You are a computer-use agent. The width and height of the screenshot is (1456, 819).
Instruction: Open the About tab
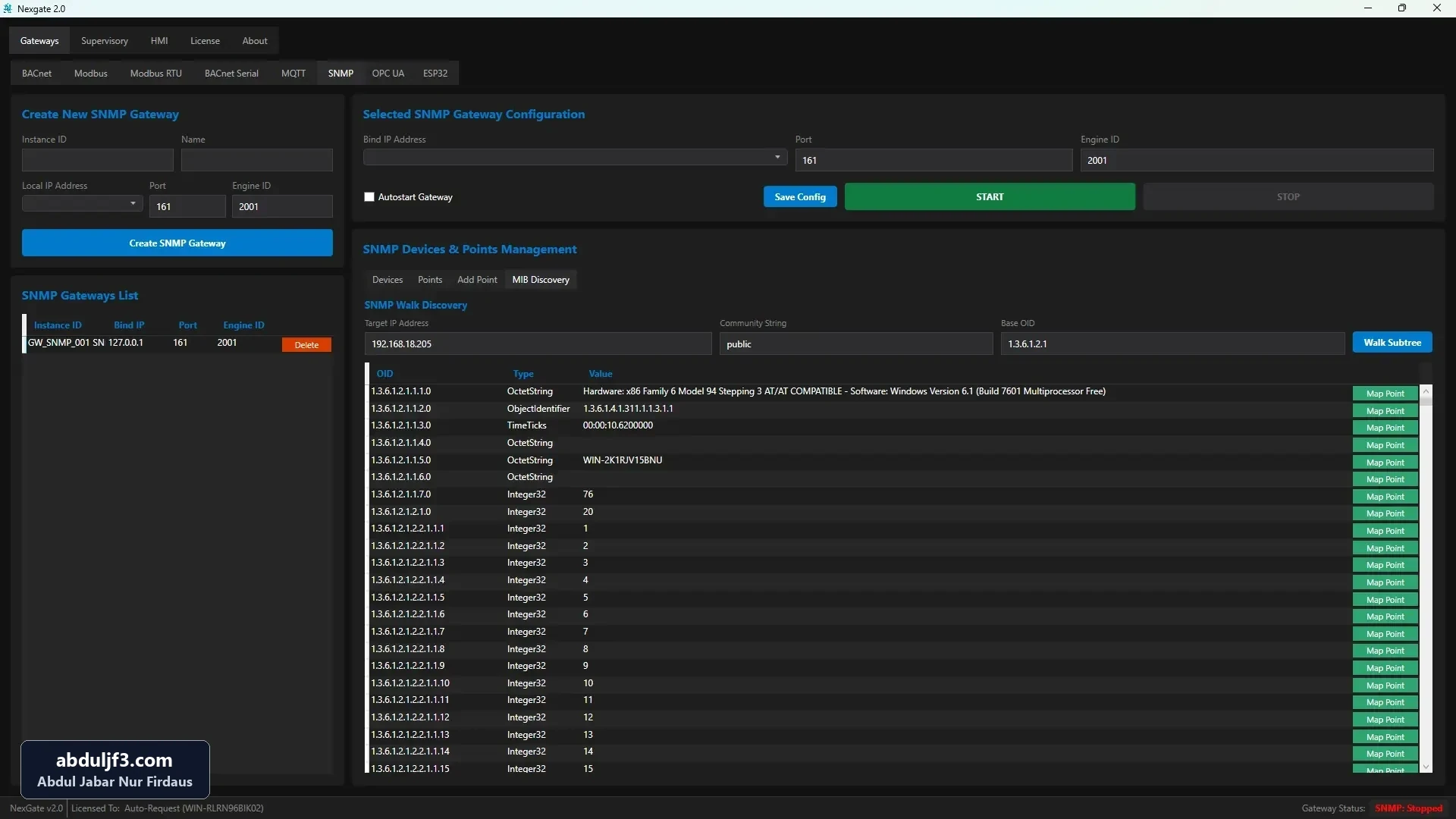255,41
